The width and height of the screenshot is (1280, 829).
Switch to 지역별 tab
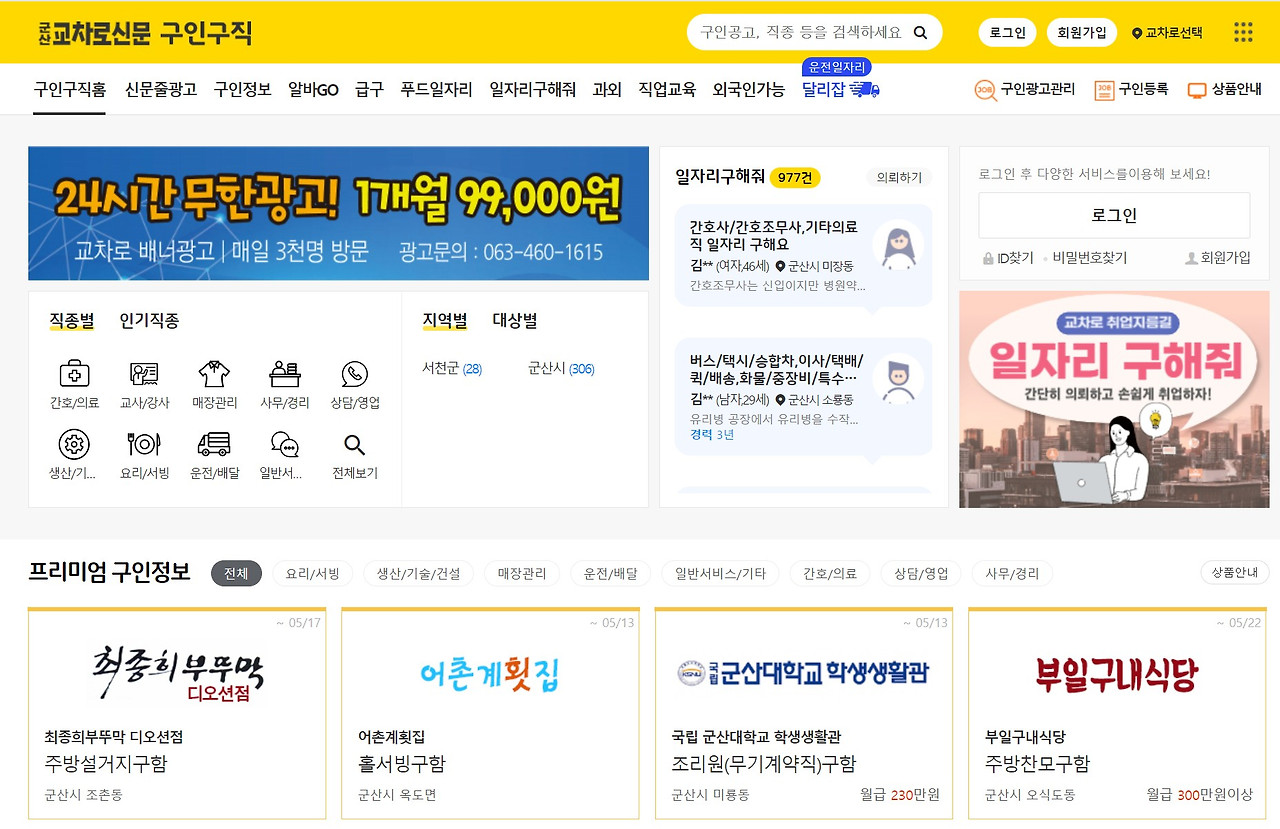pos(445,321)
